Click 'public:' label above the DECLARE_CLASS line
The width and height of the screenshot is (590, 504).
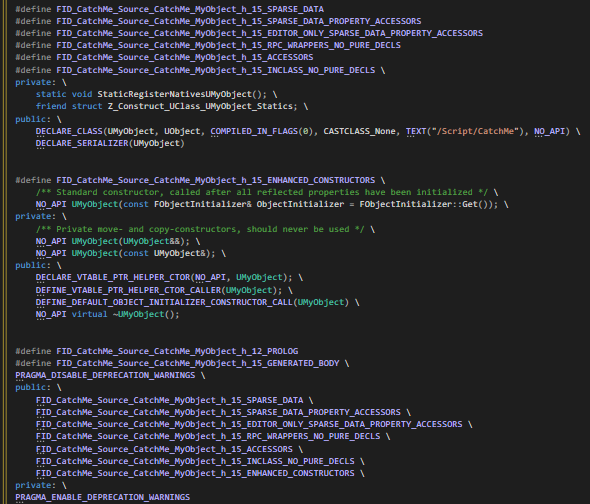tap(33, 119)
